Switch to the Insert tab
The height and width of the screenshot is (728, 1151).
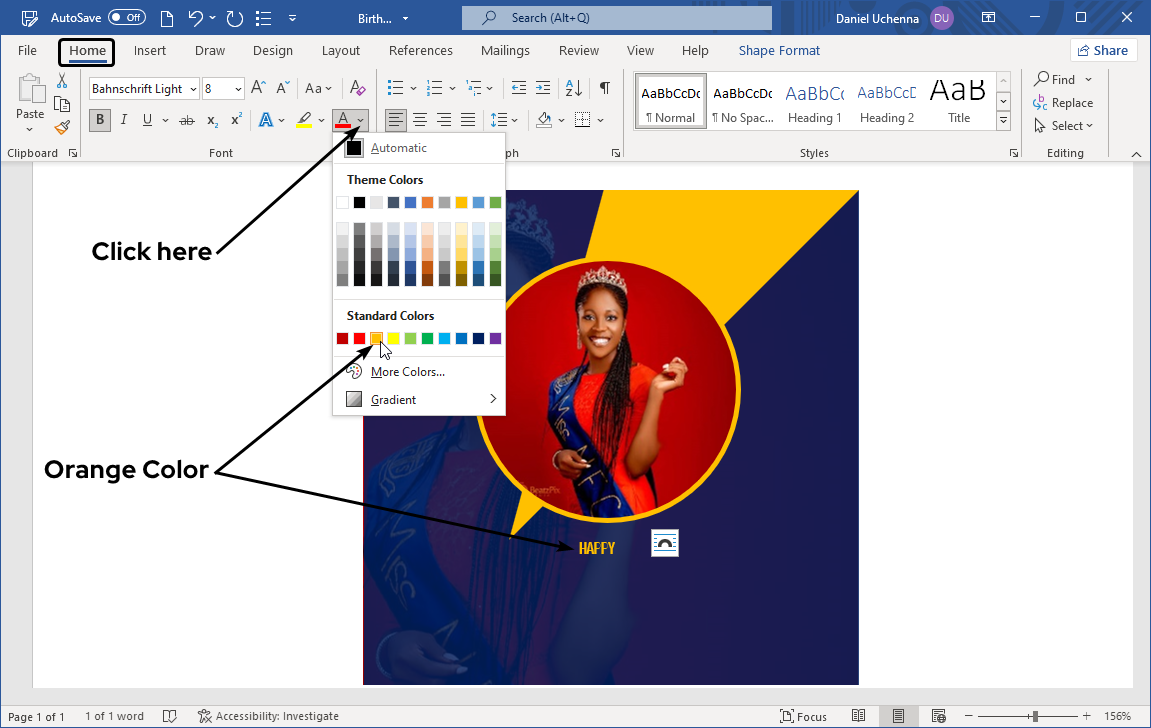pos(150,51)
